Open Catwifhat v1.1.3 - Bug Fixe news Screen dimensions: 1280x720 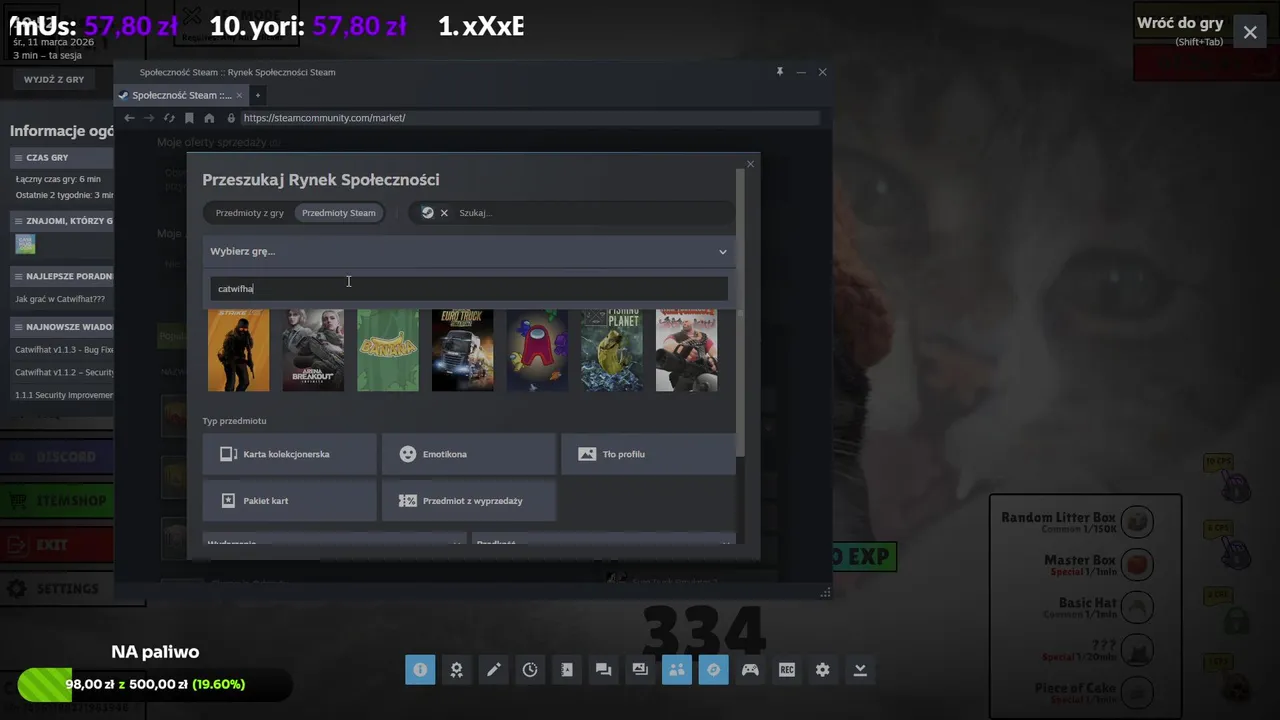click(x=64, y=350)
